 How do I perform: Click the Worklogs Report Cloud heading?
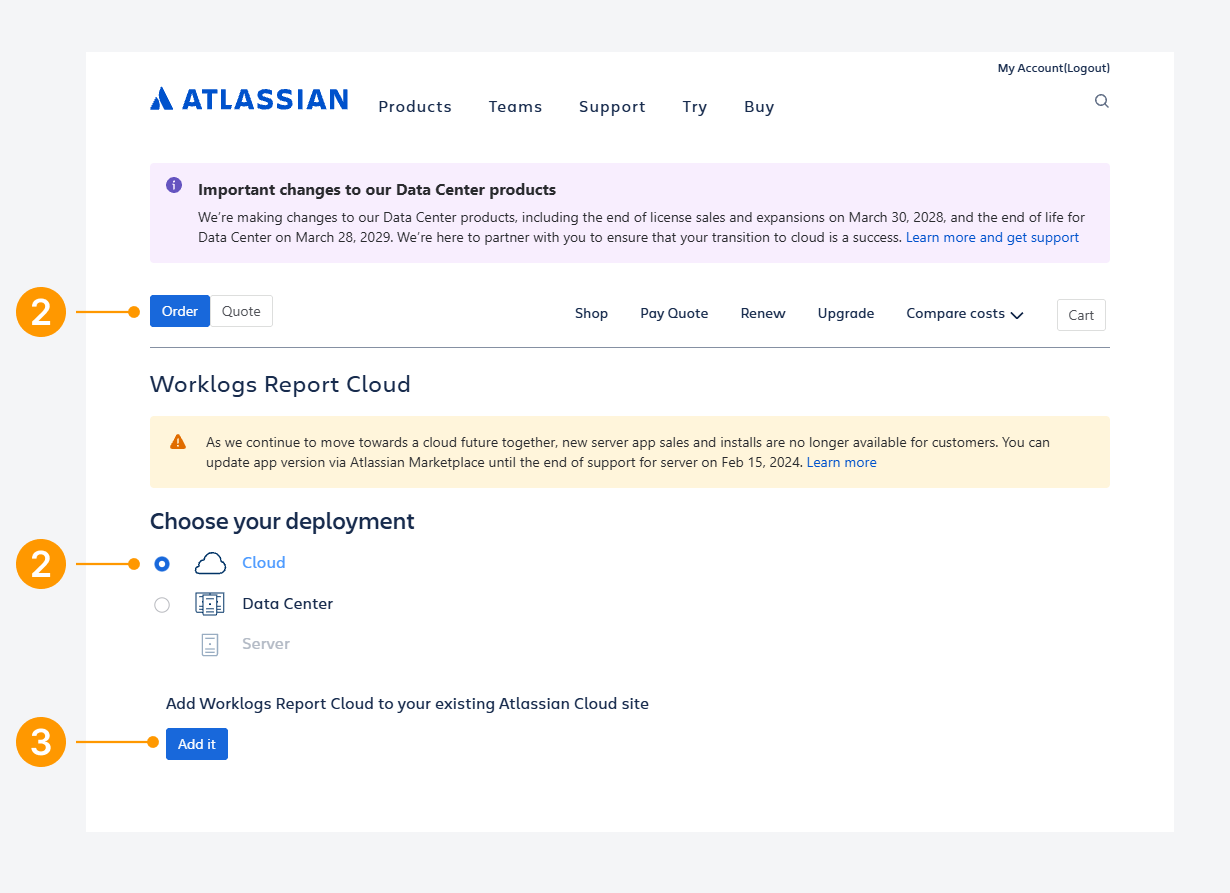tap(280, 384)
